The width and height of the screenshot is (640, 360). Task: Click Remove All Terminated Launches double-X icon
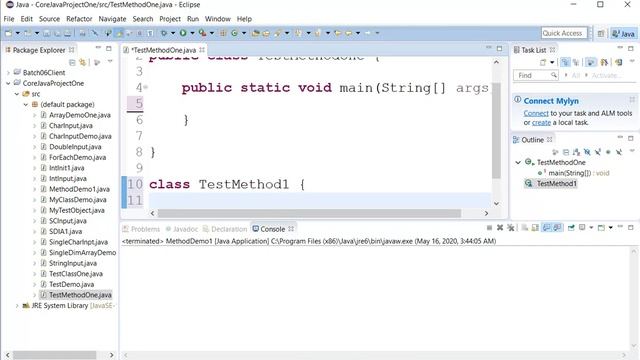click(510, 228)
